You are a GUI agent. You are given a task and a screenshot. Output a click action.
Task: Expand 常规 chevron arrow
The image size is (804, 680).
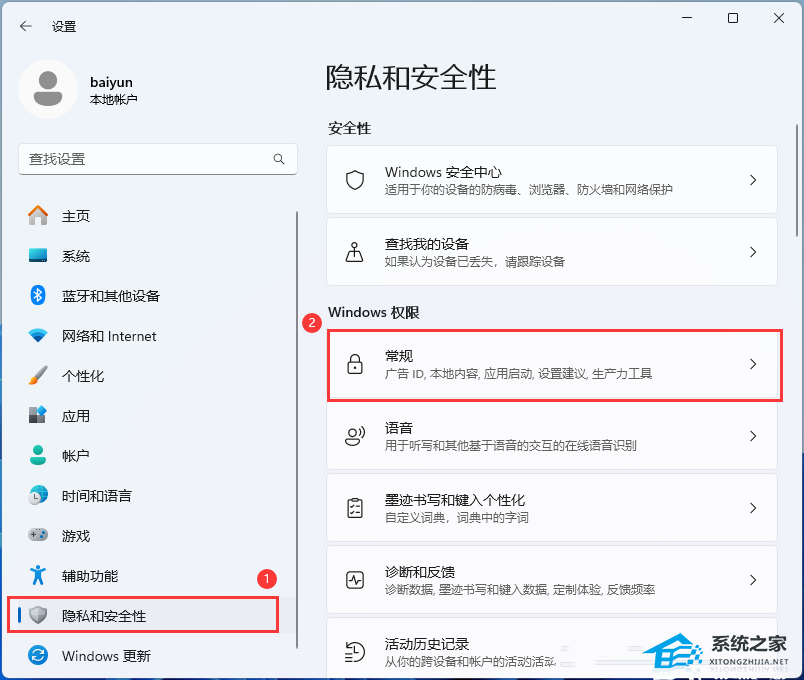point(753,364)
